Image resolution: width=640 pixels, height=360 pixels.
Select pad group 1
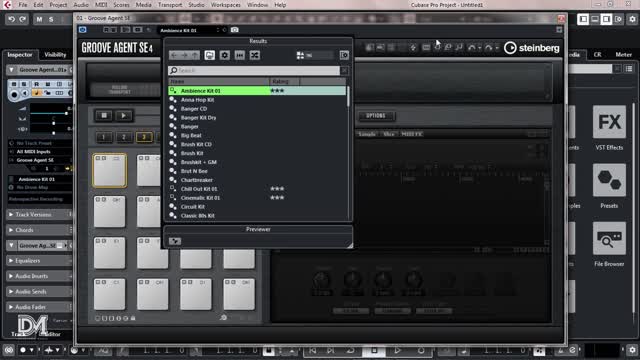tap(104, 137)
